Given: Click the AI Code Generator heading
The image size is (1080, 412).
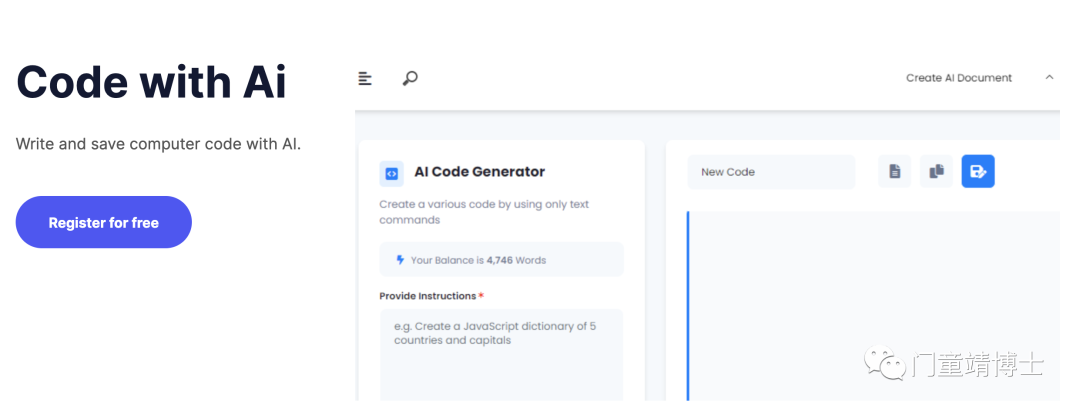Looking at the screenshot, I should click(x=479, y=172).
